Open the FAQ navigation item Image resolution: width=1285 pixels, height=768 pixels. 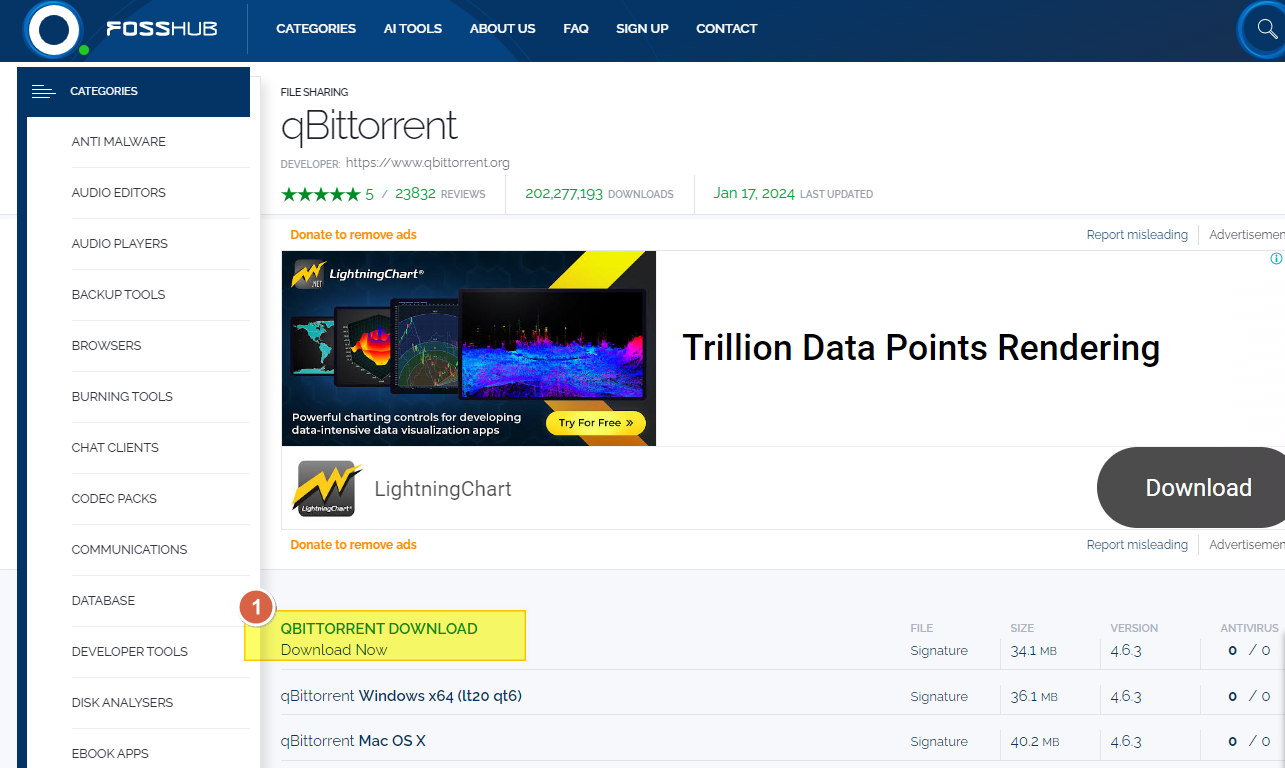tap(576, 29)
